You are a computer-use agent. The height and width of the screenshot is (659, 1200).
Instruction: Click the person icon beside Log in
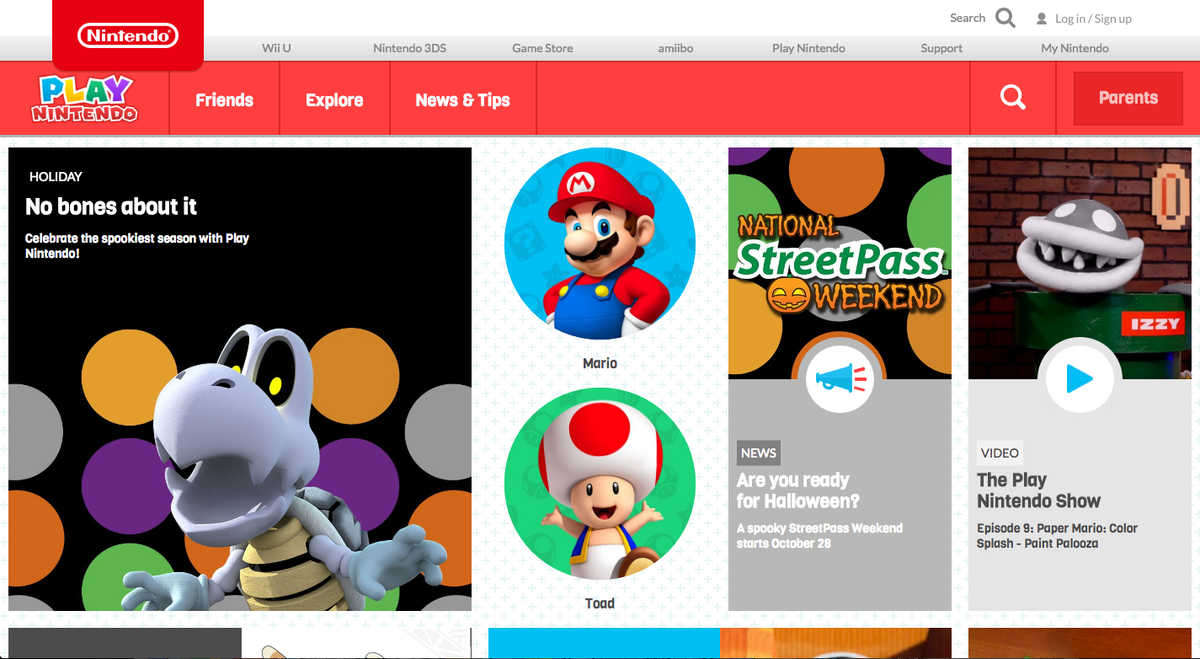1040,18
